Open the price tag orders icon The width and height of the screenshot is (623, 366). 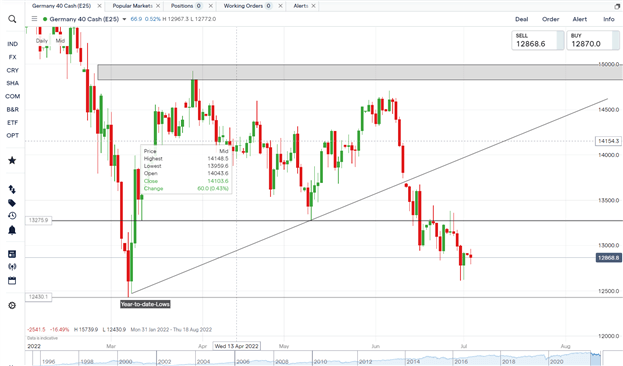12,203
